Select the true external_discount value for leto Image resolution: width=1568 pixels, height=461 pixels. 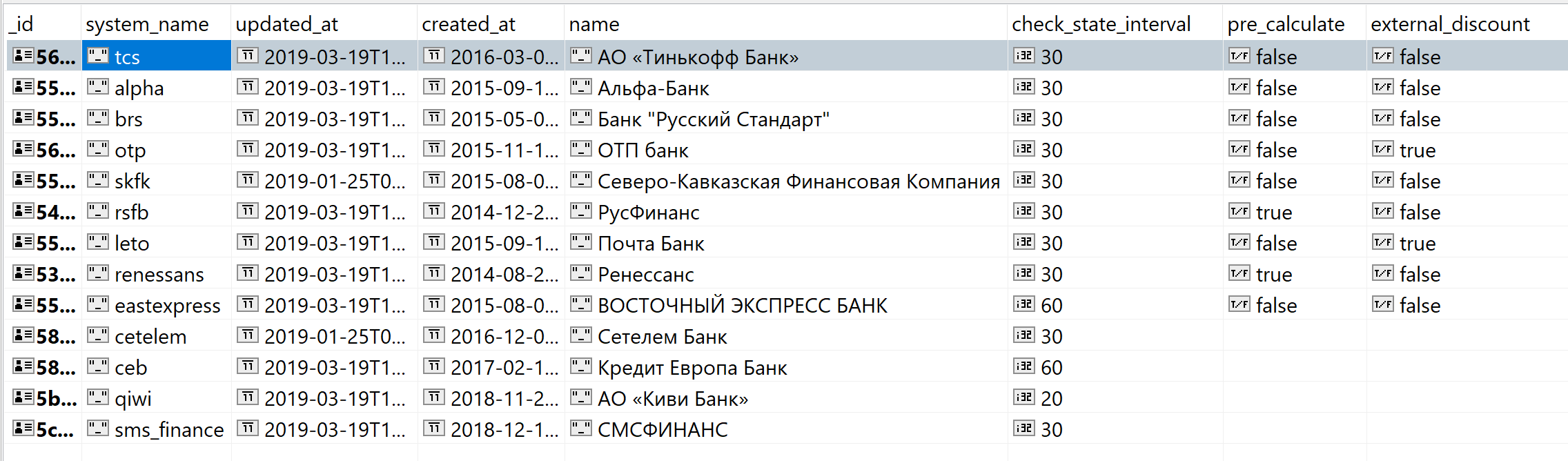[x=1418, y=243]
